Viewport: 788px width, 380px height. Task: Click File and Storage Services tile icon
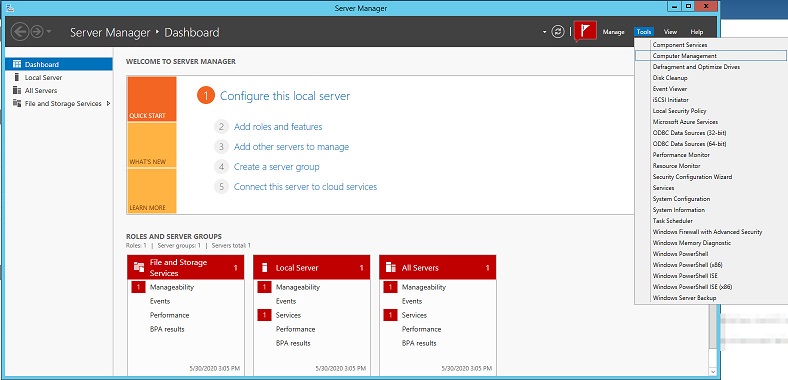coord(139,267)
